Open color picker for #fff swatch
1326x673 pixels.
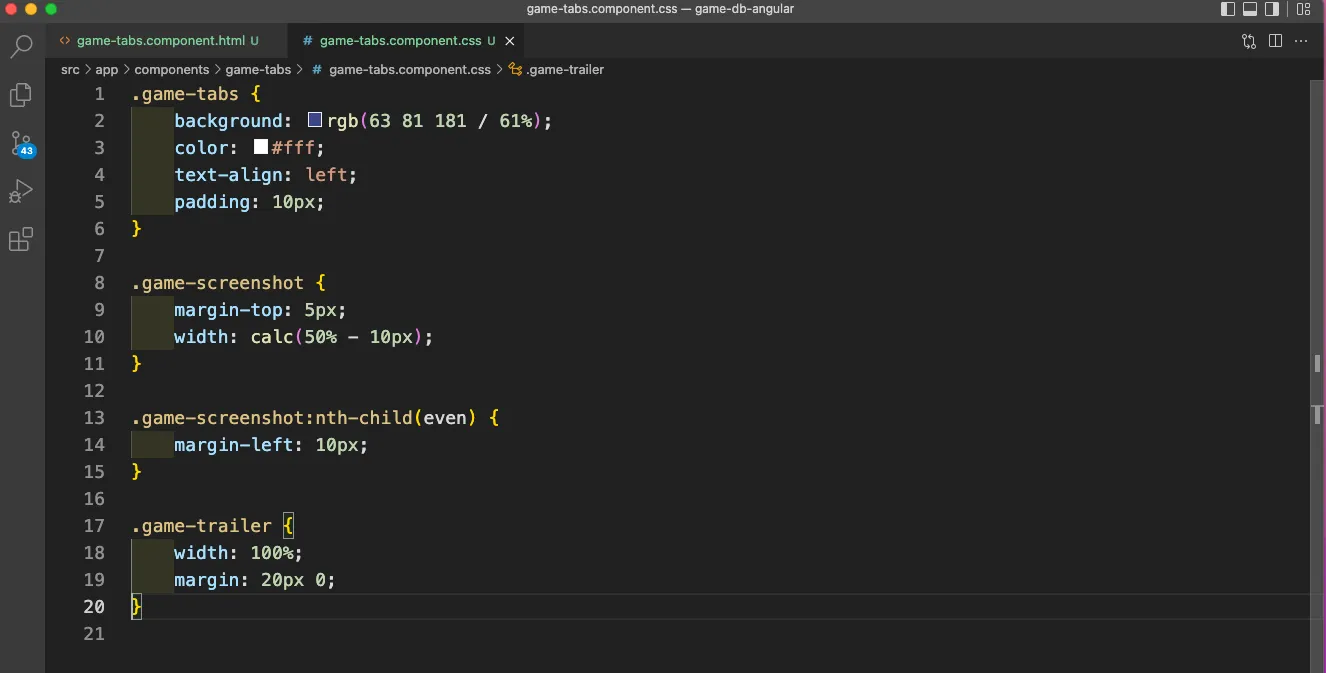(x=261, y=147)
